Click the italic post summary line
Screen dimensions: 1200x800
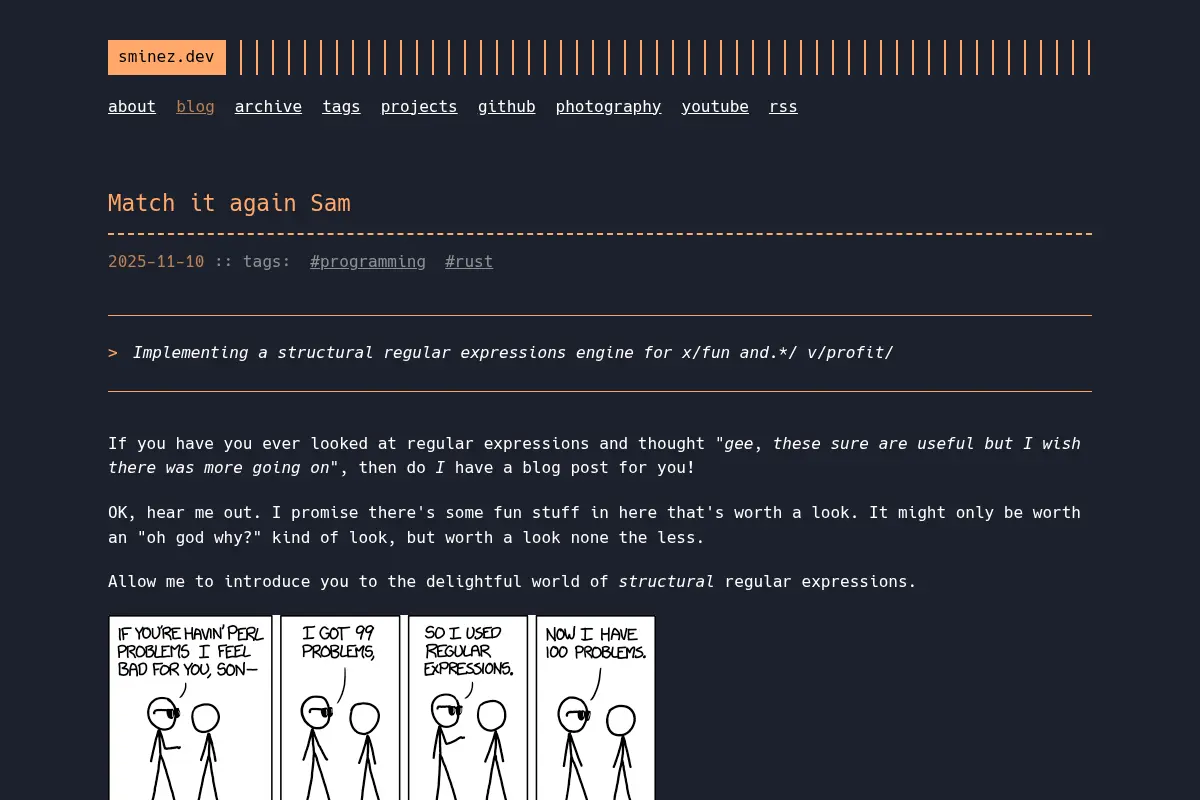512,352
